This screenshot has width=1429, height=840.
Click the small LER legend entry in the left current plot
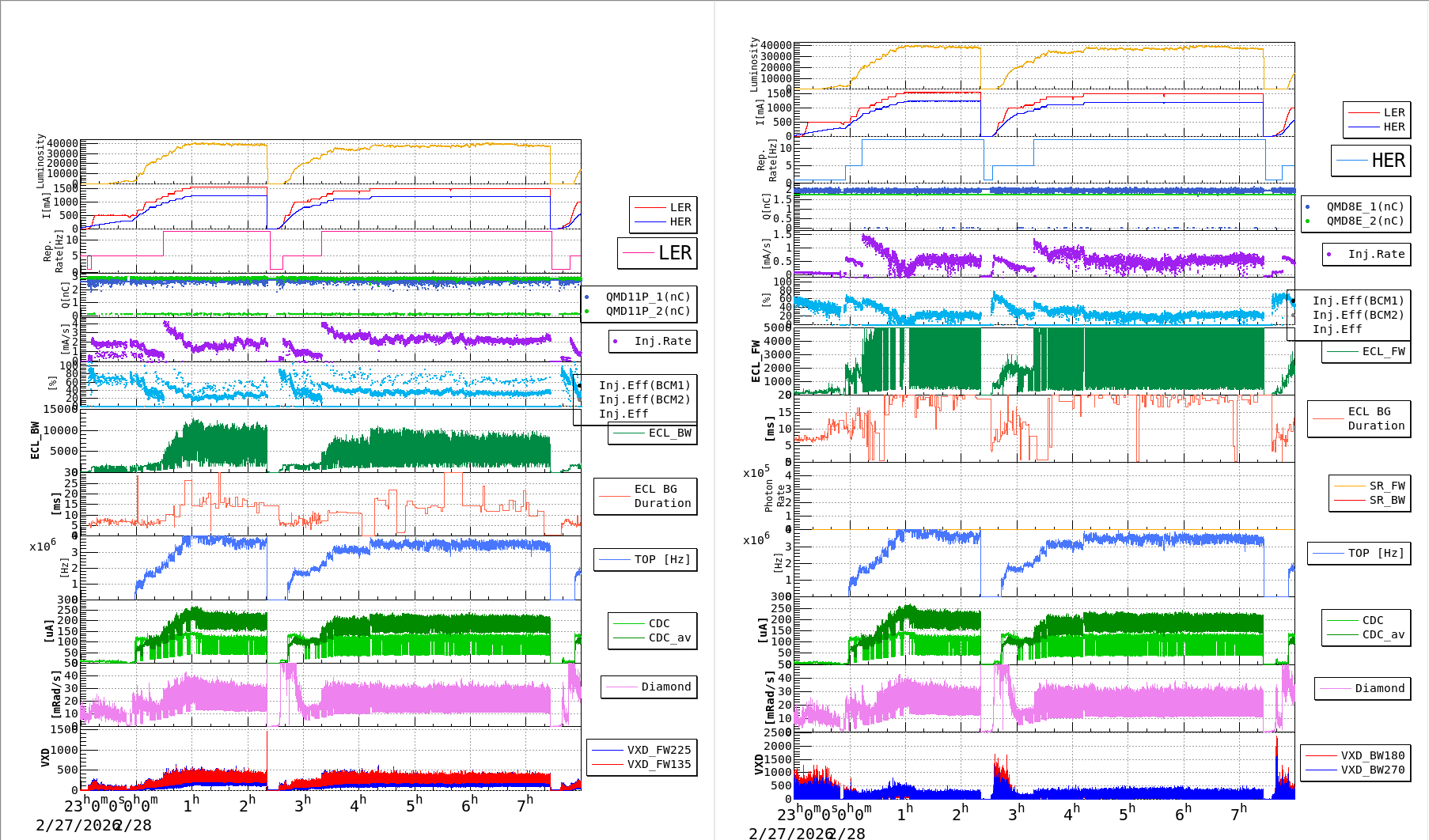(x=680, y=207)
